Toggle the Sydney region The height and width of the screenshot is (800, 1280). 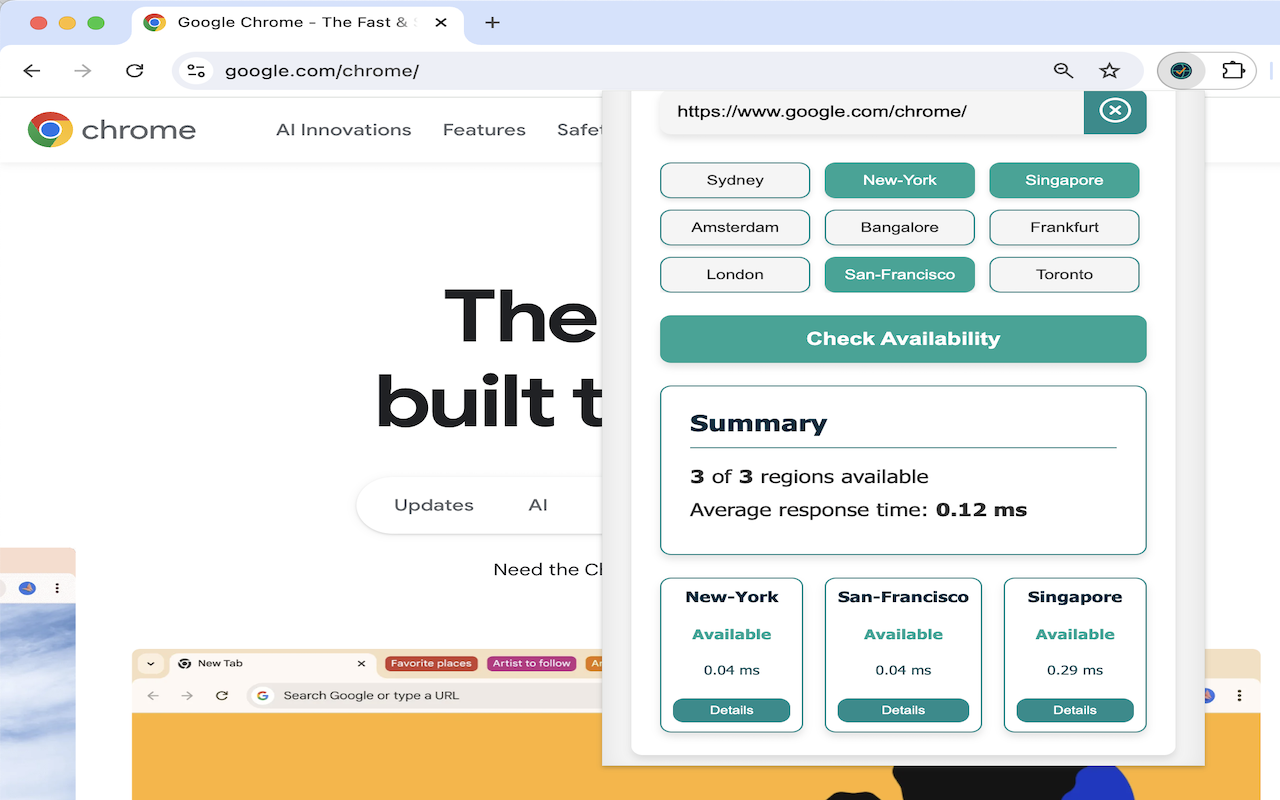coord(735,180)
